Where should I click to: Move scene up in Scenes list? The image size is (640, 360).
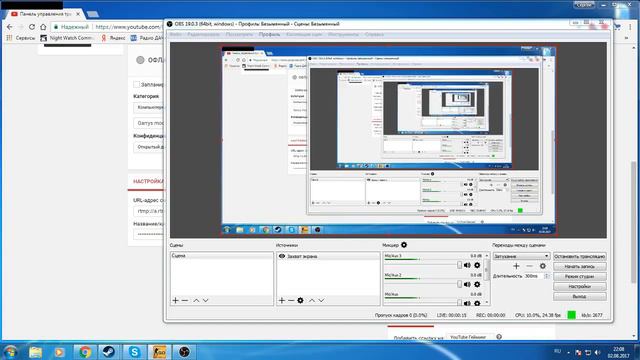click(196, 300)
